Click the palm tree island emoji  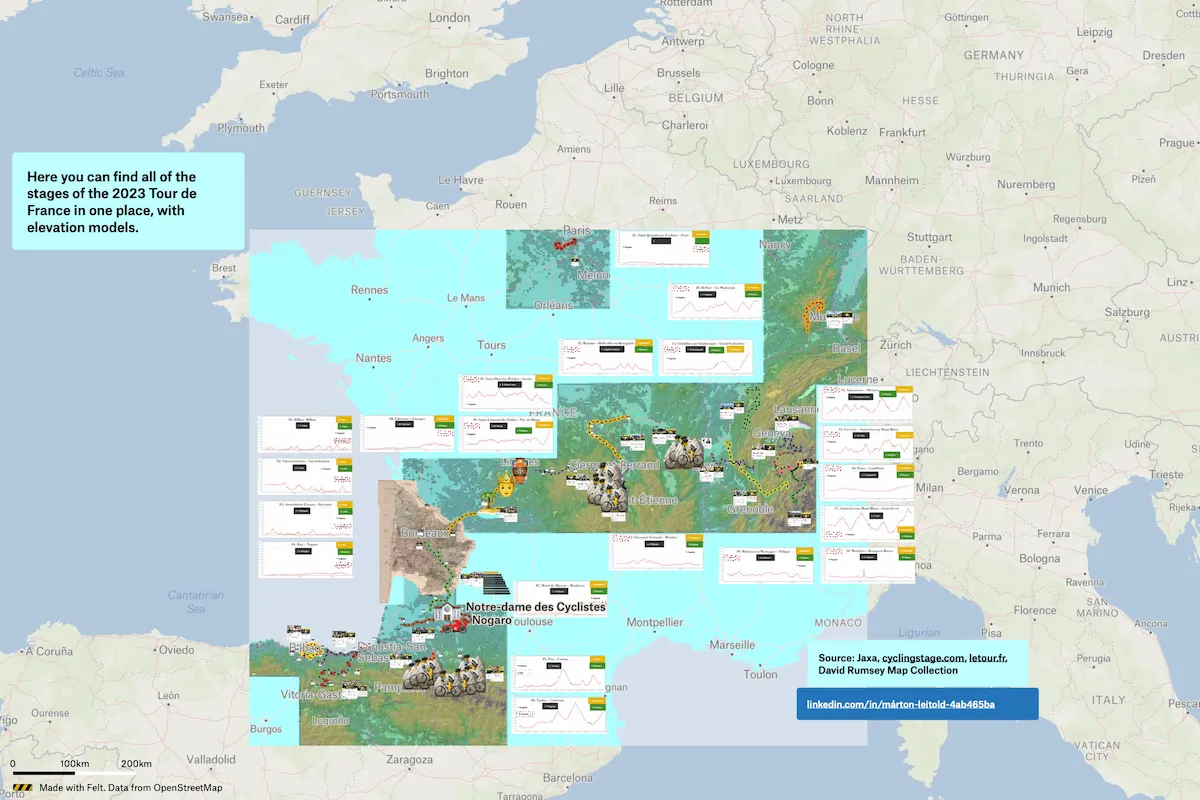coord(489,505)
